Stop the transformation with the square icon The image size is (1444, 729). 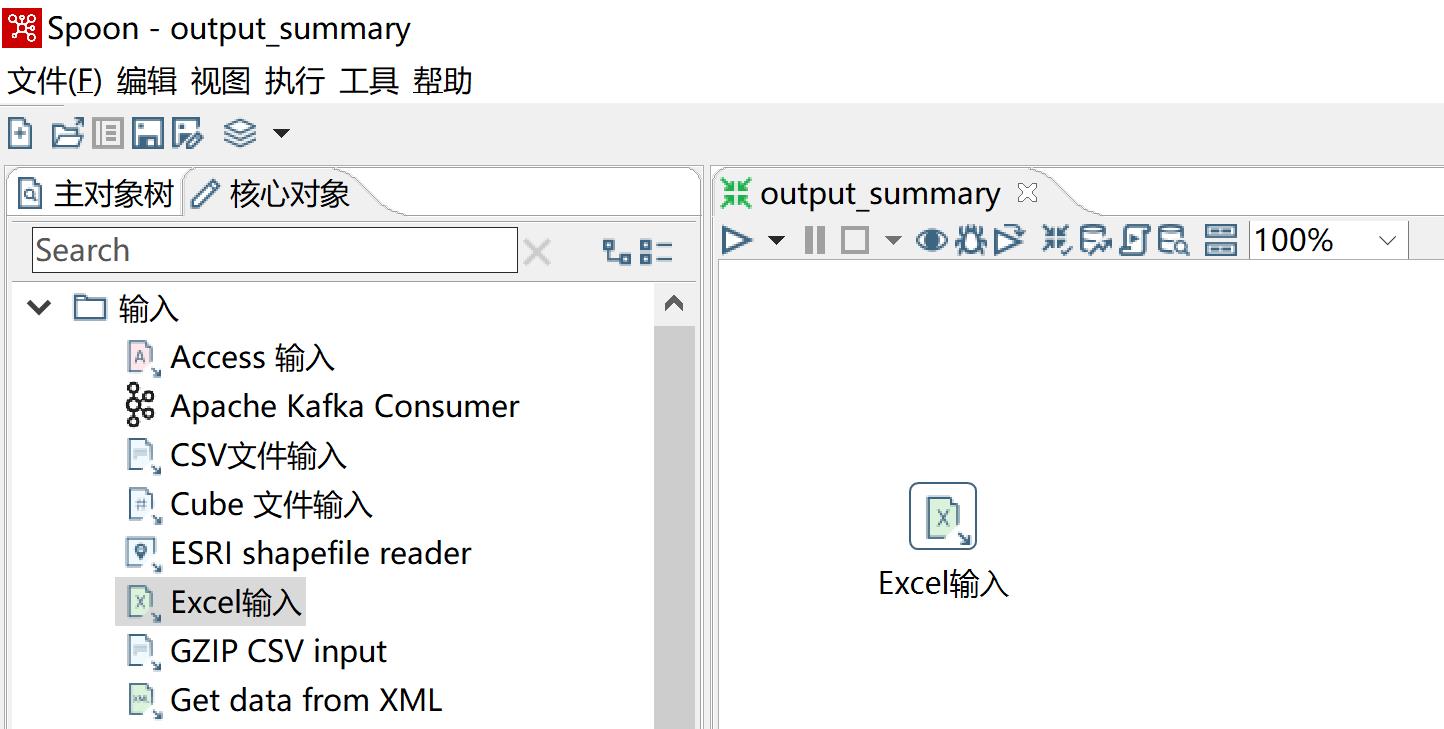854,240
